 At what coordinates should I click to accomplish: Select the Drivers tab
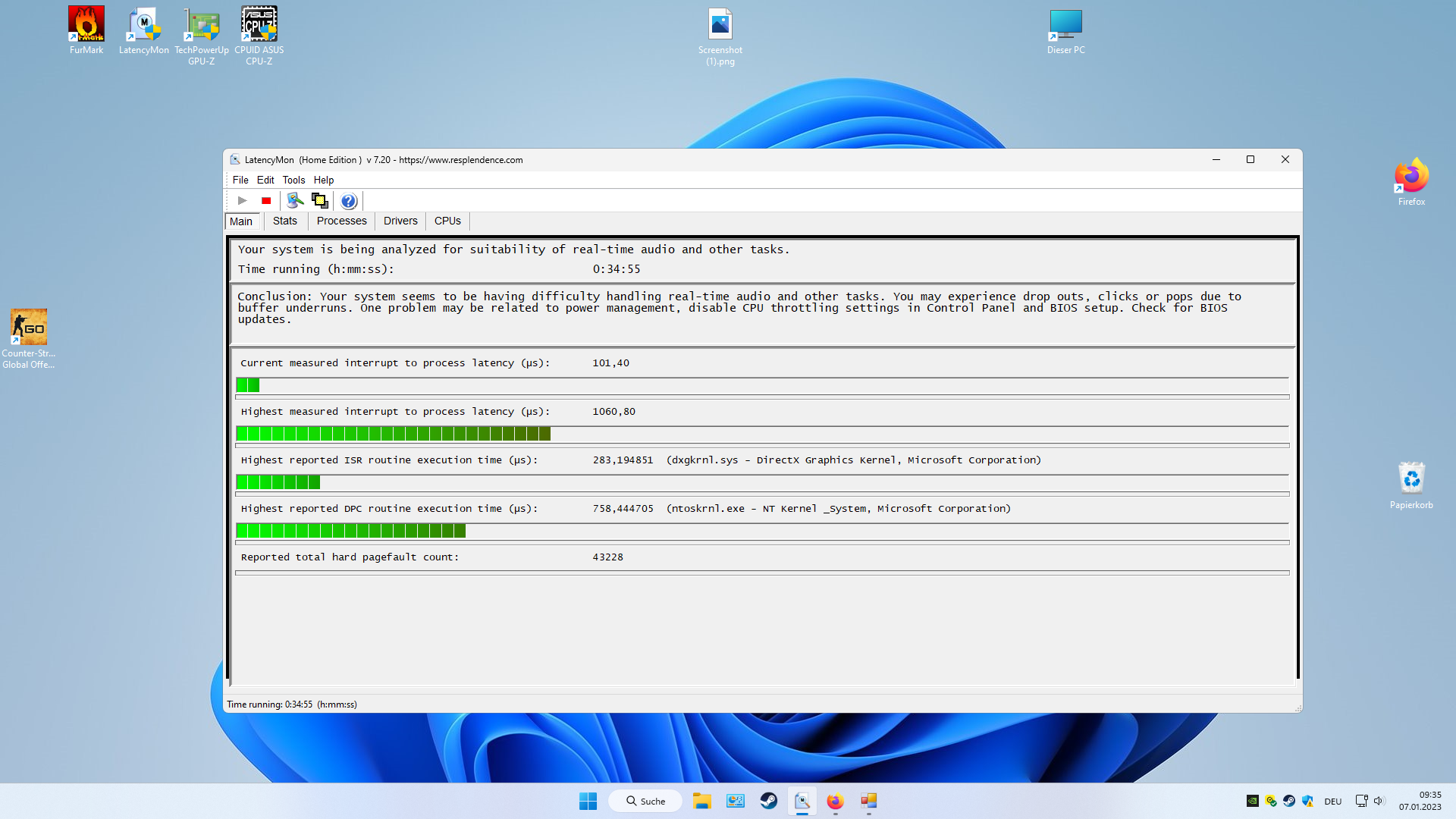click(x=400, y=221)
